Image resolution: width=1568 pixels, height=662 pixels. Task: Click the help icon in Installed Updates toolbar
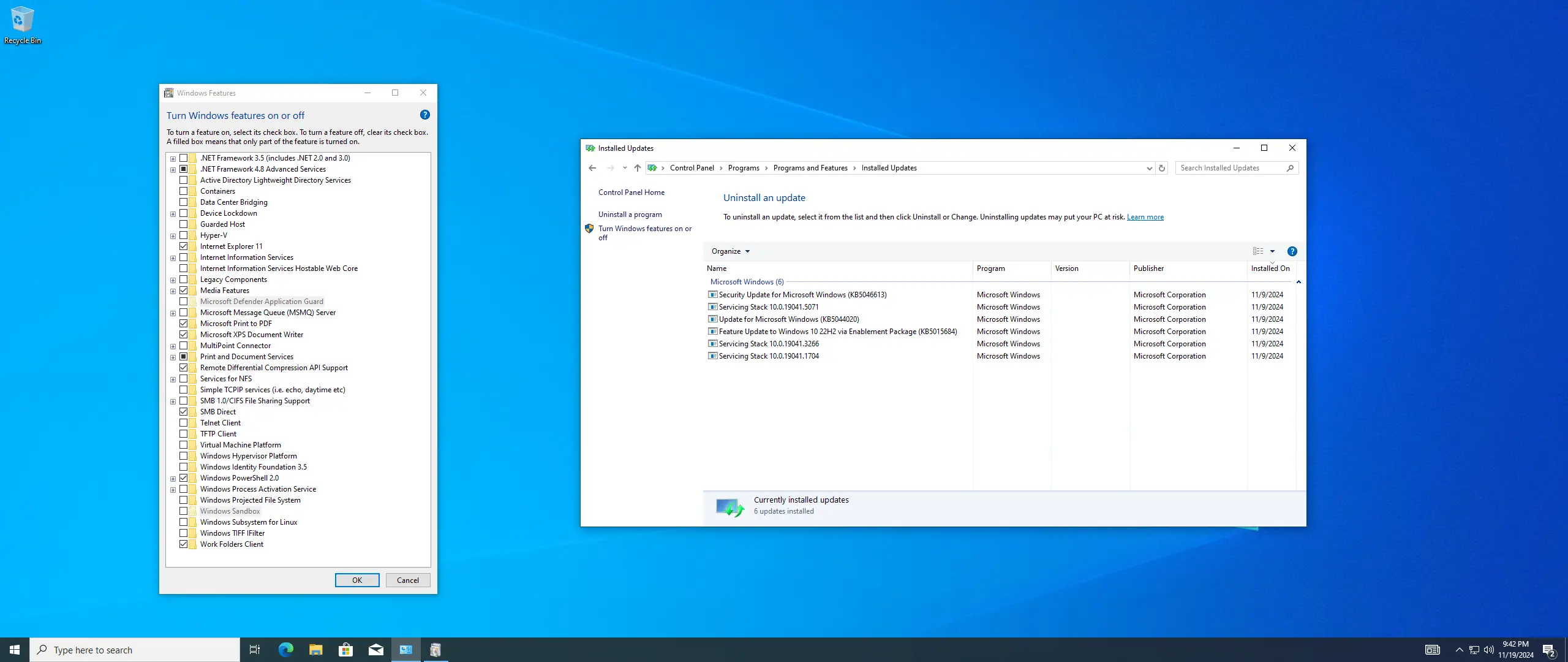[x=1292, y=251]
